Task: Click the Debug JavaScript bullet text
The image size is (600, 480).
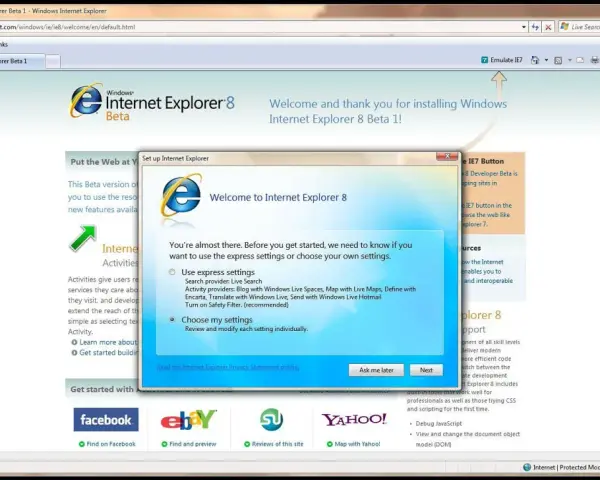Action: 439,423
